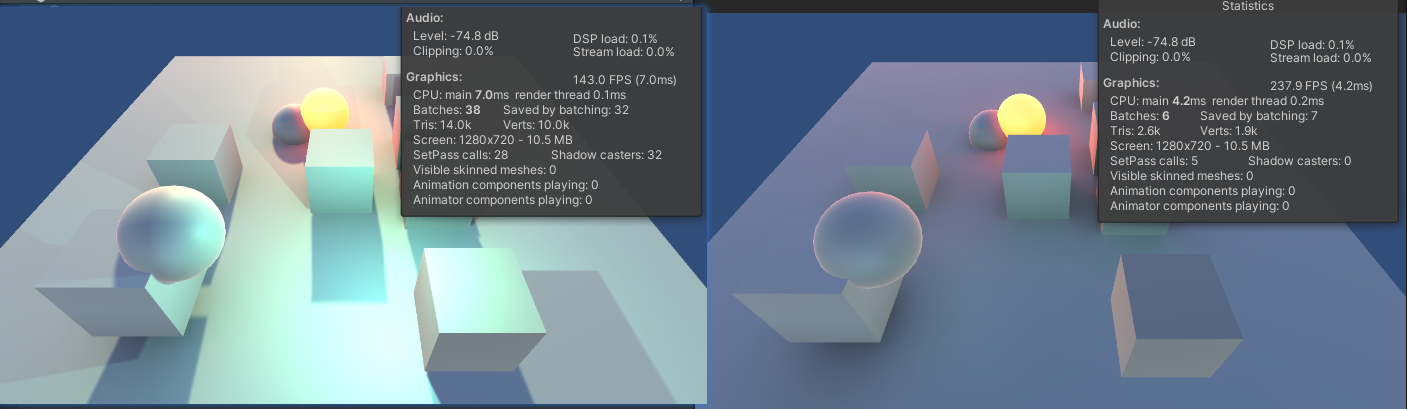Click Saved by batching: 7 text

(1258, 116)
